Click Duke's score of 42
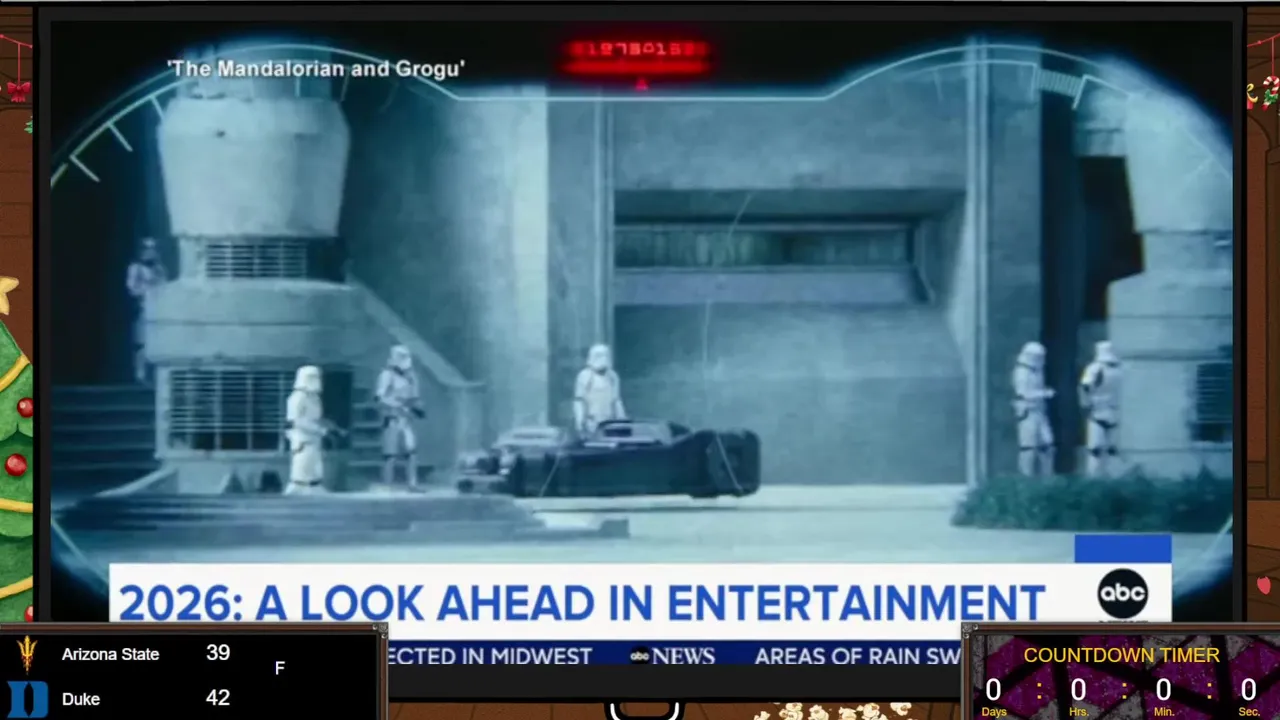The height and width of the screenshot is (720, 1280). 218,698
